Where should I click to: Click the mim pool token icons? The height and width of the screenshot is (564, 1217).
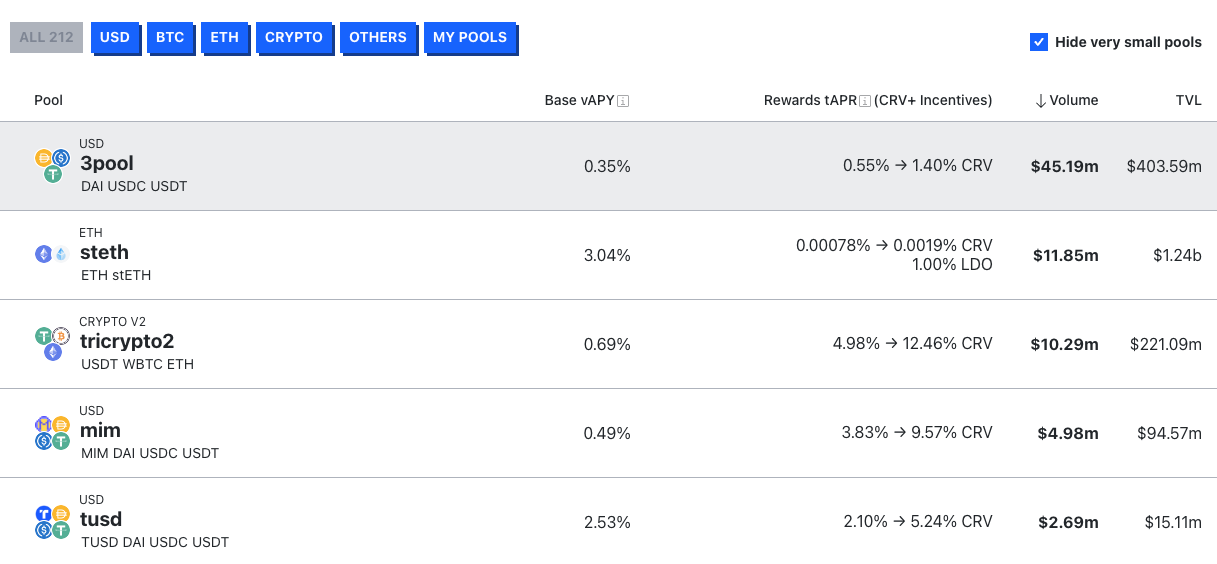pyautogui.click(x=52, y=432)
